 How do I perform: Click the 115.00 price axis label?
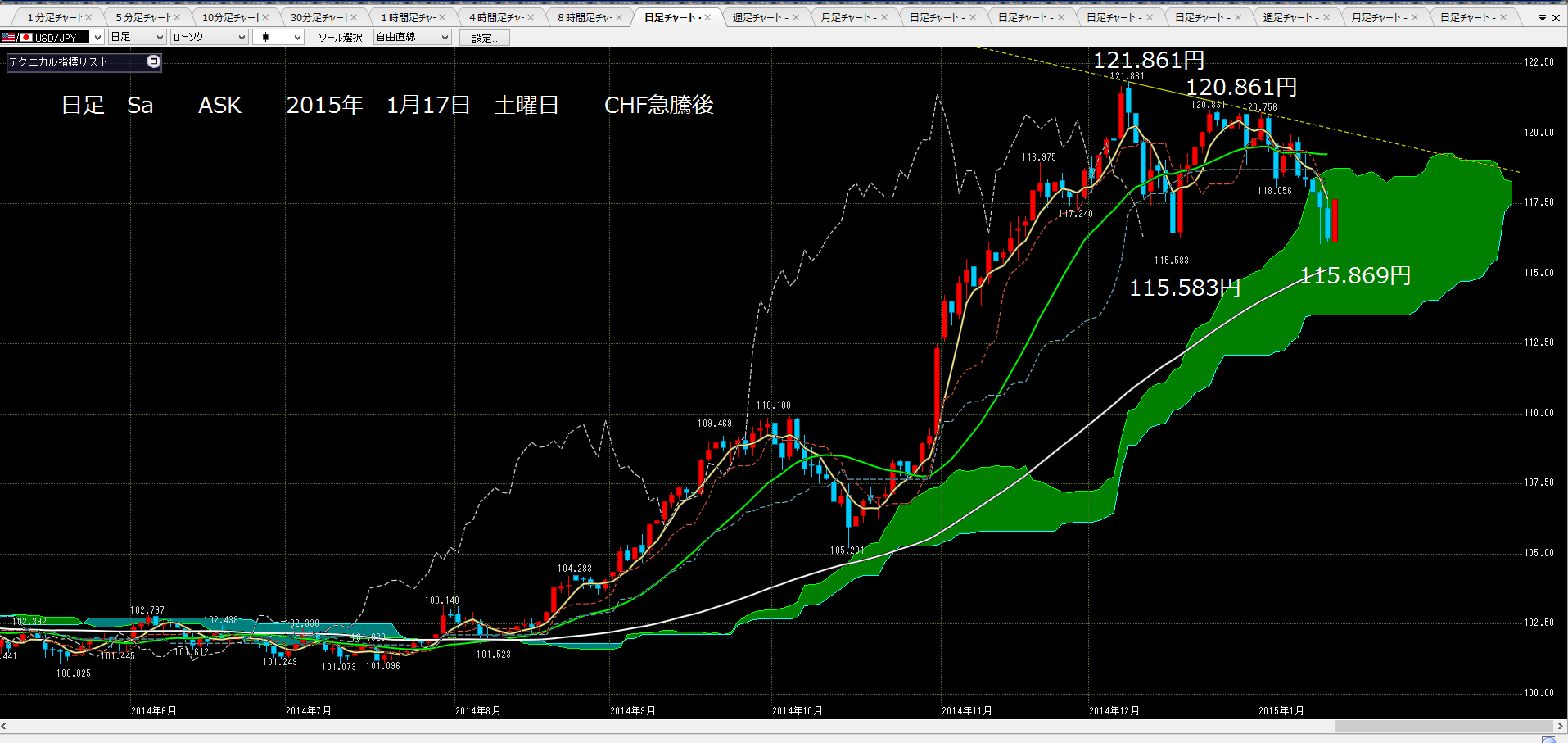tap(1539, 273)
